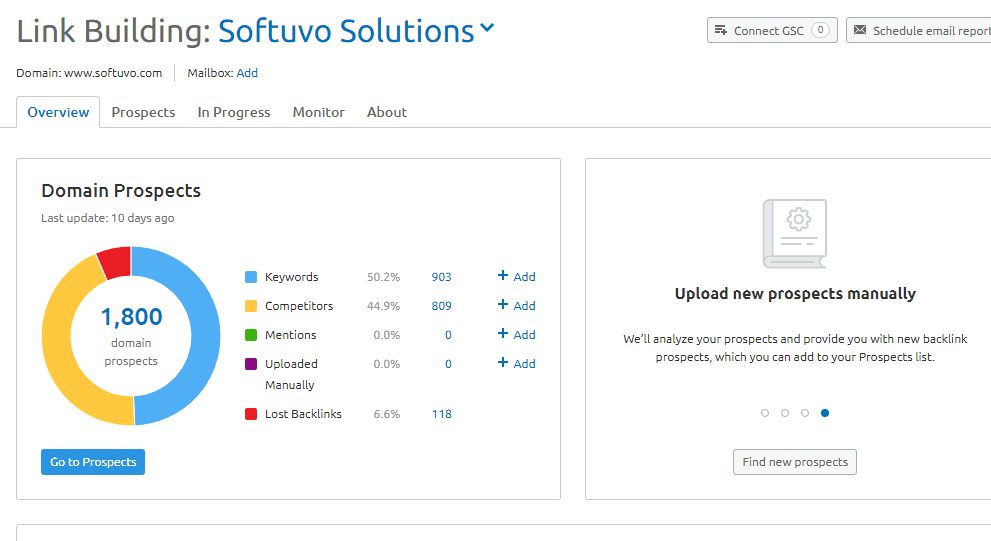Click the plus icon in Mentions row
The height and width of the screenshot is (541, 991).
(502, 333)
